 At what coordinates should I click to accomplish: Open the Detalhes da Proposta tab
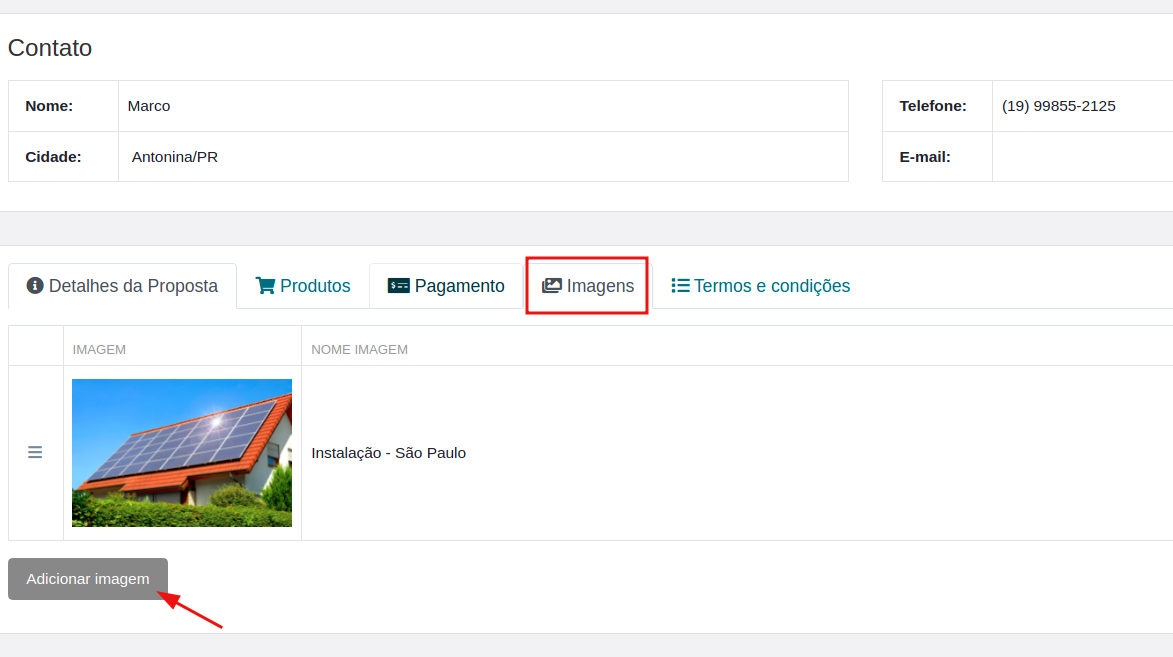(x=123, y=286)
